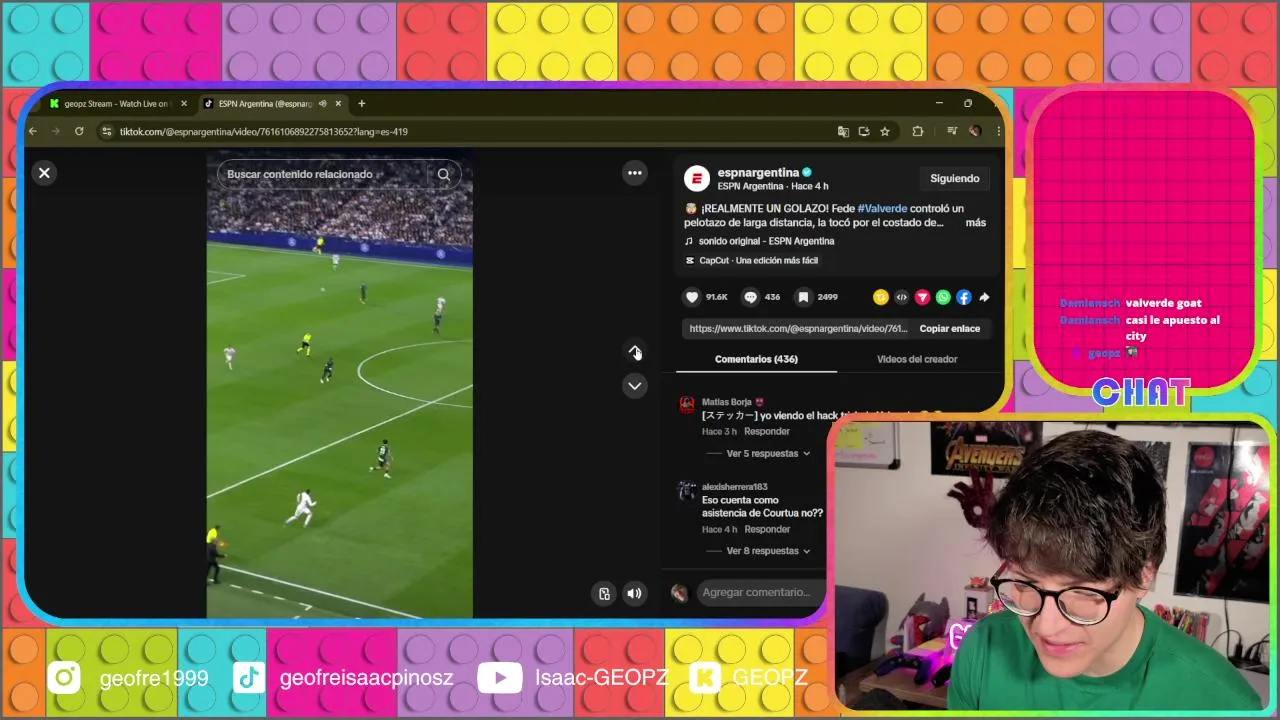This screenshot has width=1280, height=720.
Task: Reply to alexisherrera183's comment via Responder
Action: click(767, 529)
